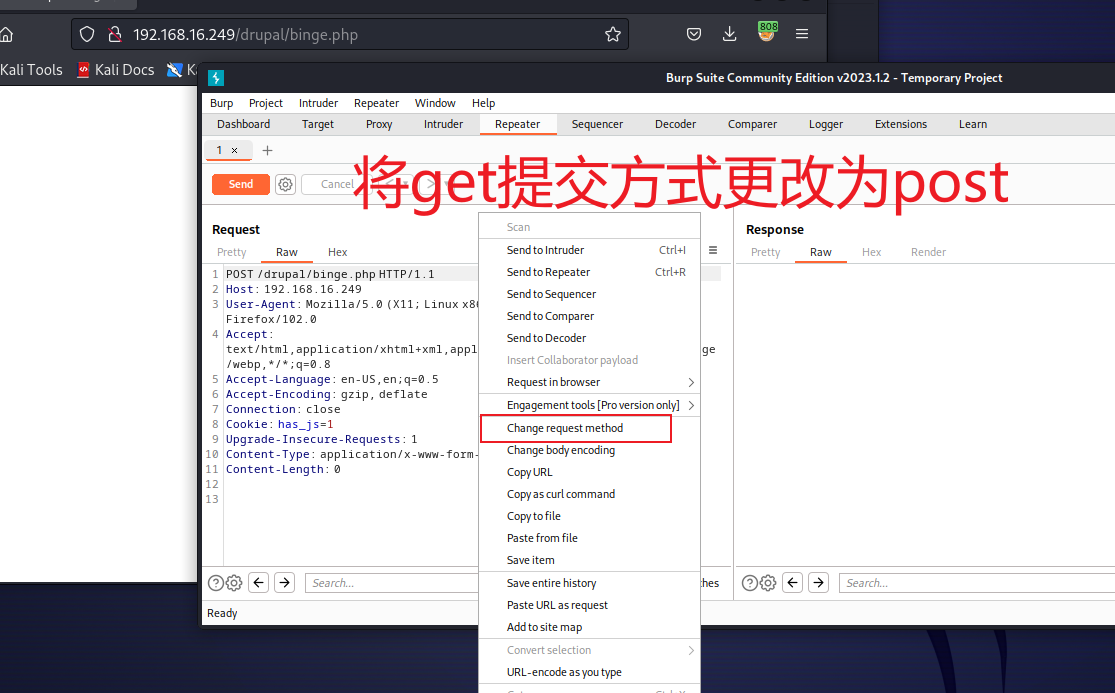Image resolution: width=1115 pixels, height=693 pixels.
Task: Open the shield tracking protection icon
Action: click(87, 34)
